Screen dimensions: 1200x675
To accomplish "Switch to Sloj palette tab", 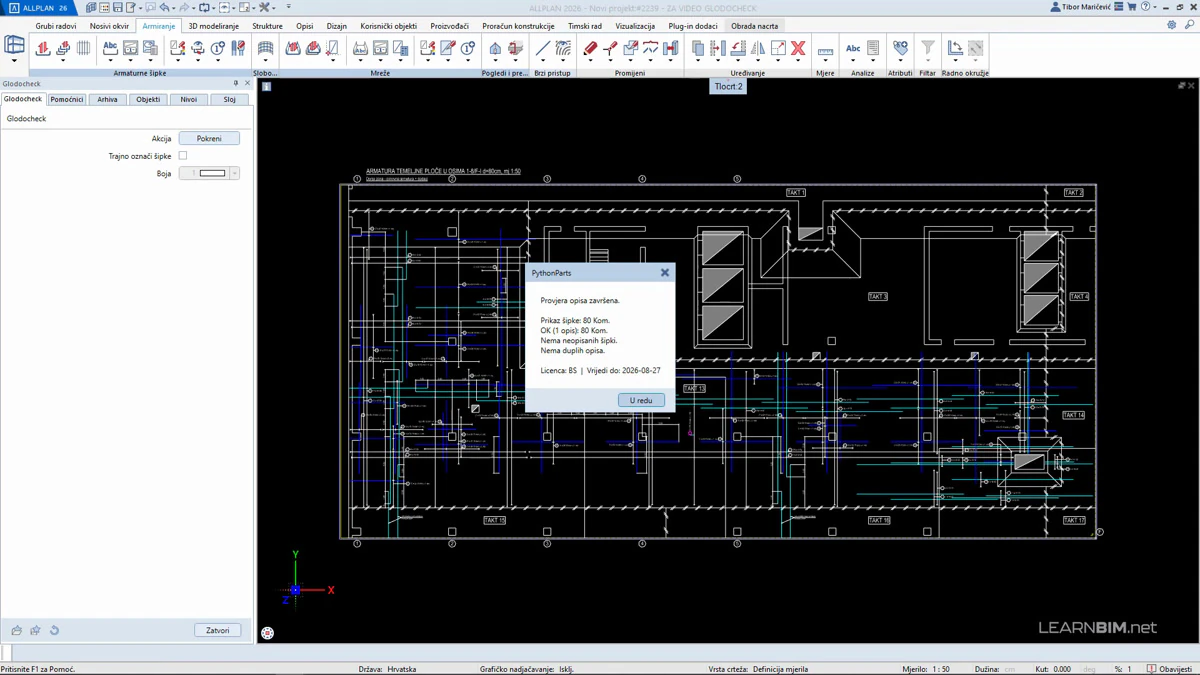I will (x=229, y=99).
